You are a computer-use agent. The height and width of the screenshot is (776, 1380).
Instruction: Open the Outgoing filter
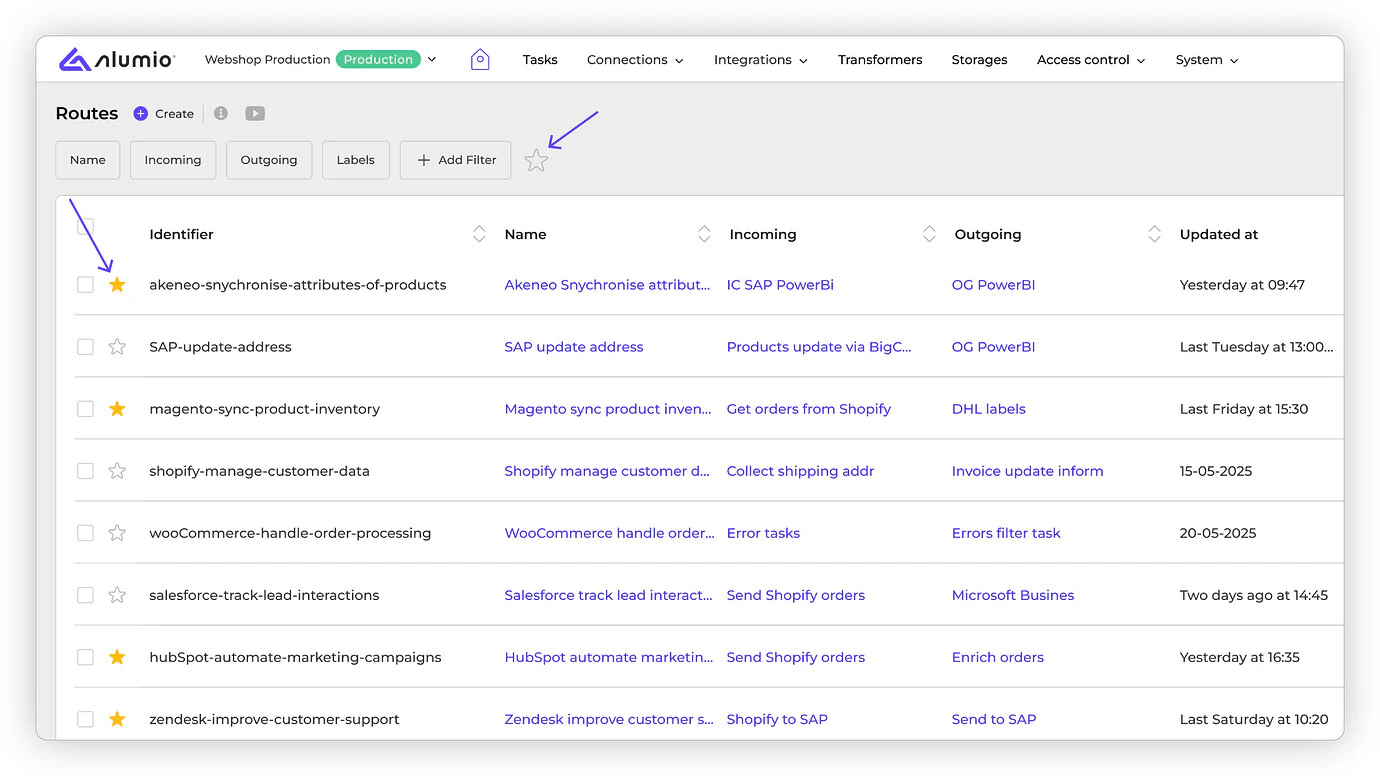click(269, 160)
